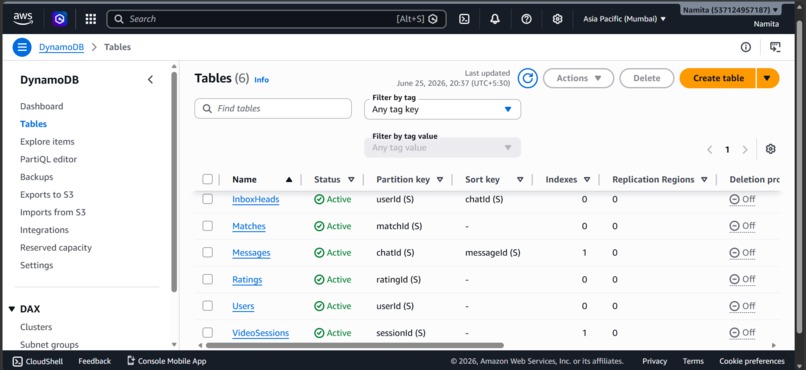This screenshot has width=806, height=370.
Task: Open Explore items in sidebar
Action: tap(47, 142)
